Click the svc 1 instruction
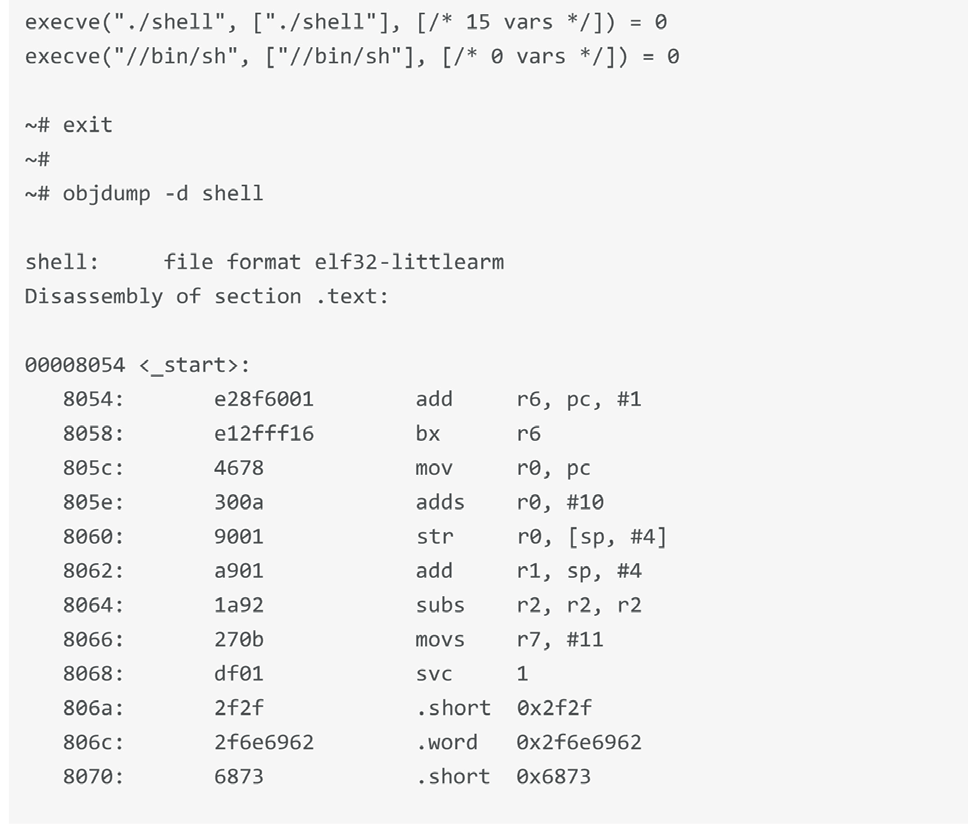This screenshot has height=826, width=968. (472, 674)
